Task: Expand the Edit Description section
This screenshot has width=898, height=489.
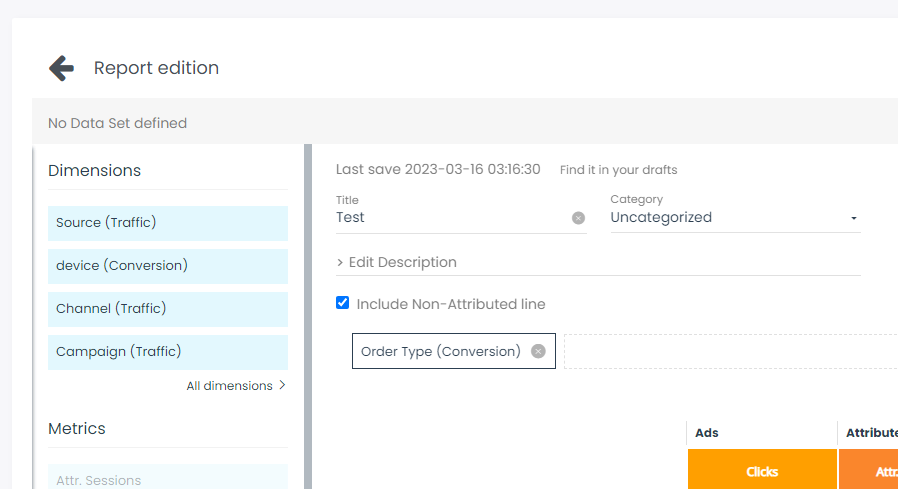Action: tap(397, 262)
